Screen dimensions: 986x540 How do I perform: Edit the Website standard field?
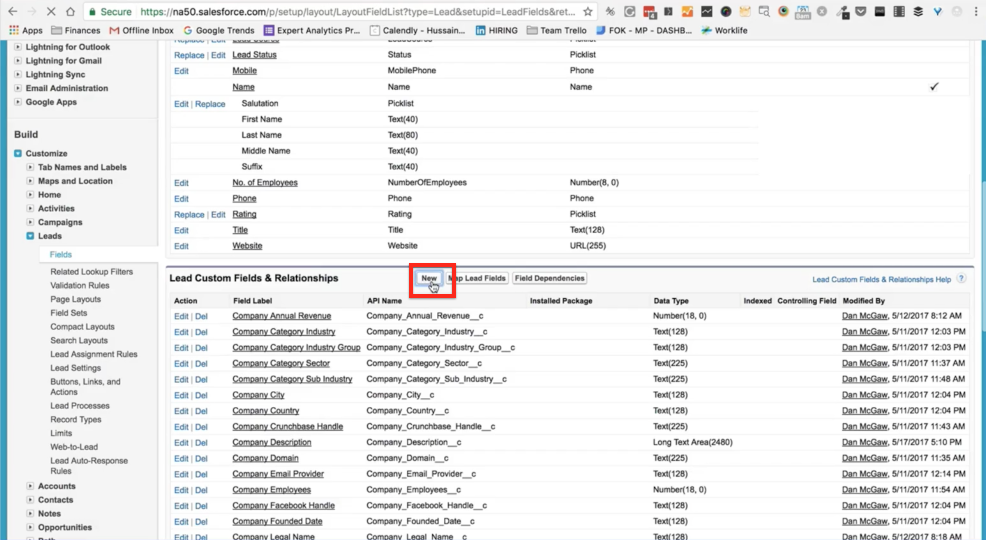coord(181,246)
